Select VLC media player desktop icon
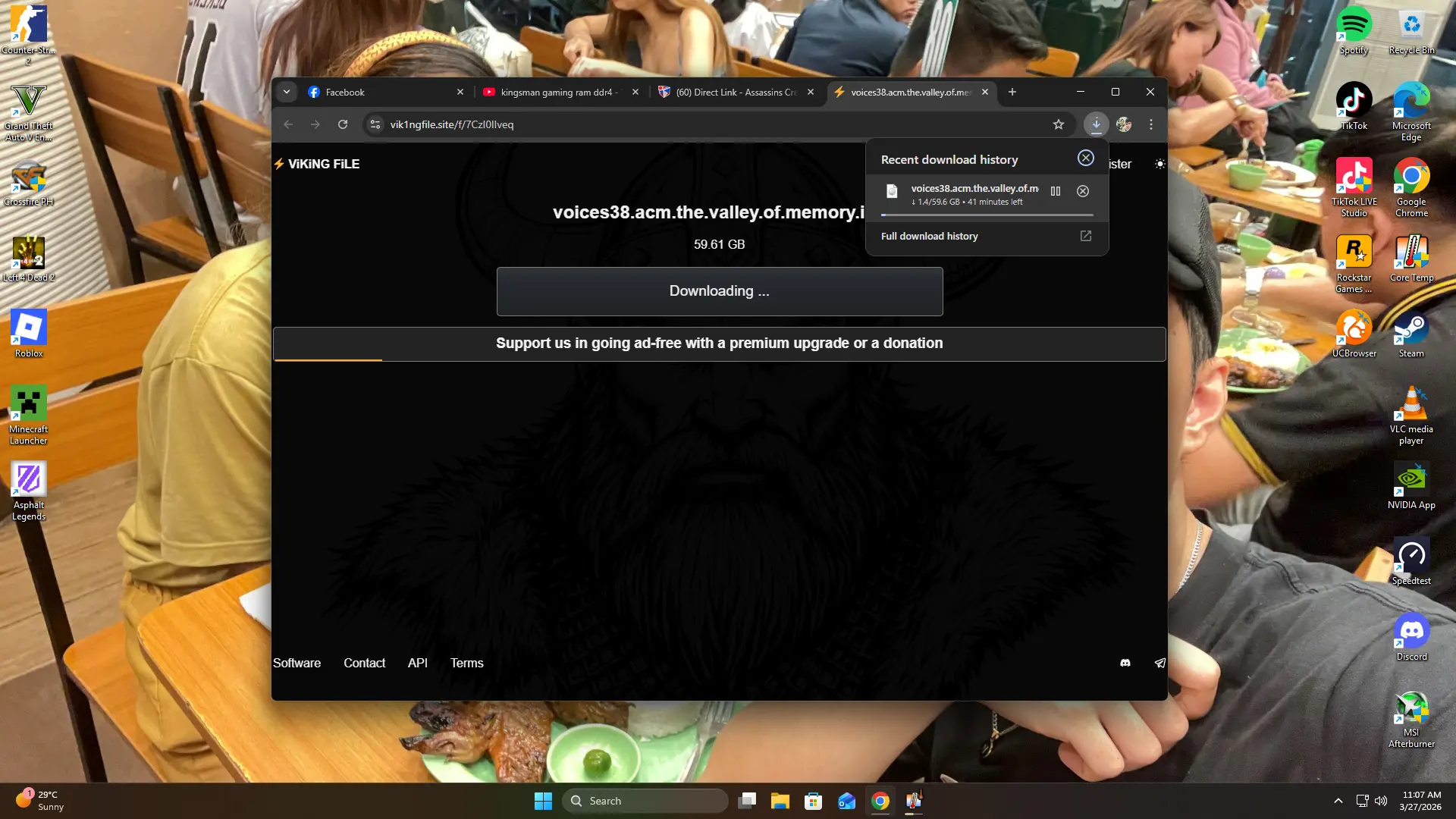1456x819 pixels. coord(1411,415)
